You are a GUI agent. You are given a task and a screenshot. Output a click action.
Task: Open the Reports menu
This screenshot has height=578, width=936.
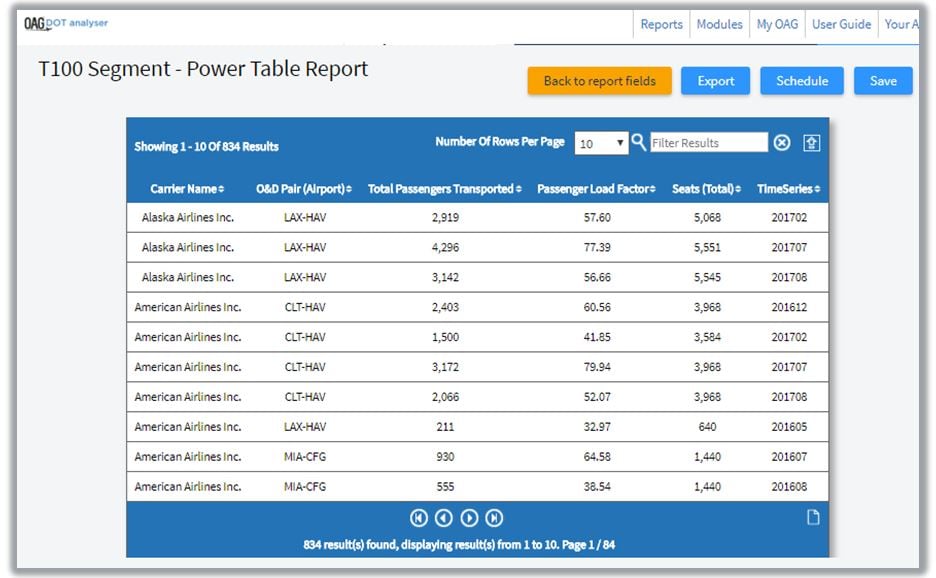click(x=661, y=24)
